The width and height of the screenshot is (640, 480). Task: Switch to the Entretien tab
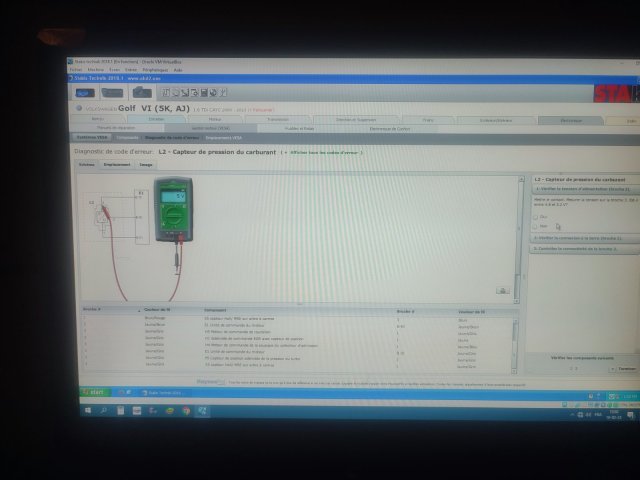(x=156, y=119)
